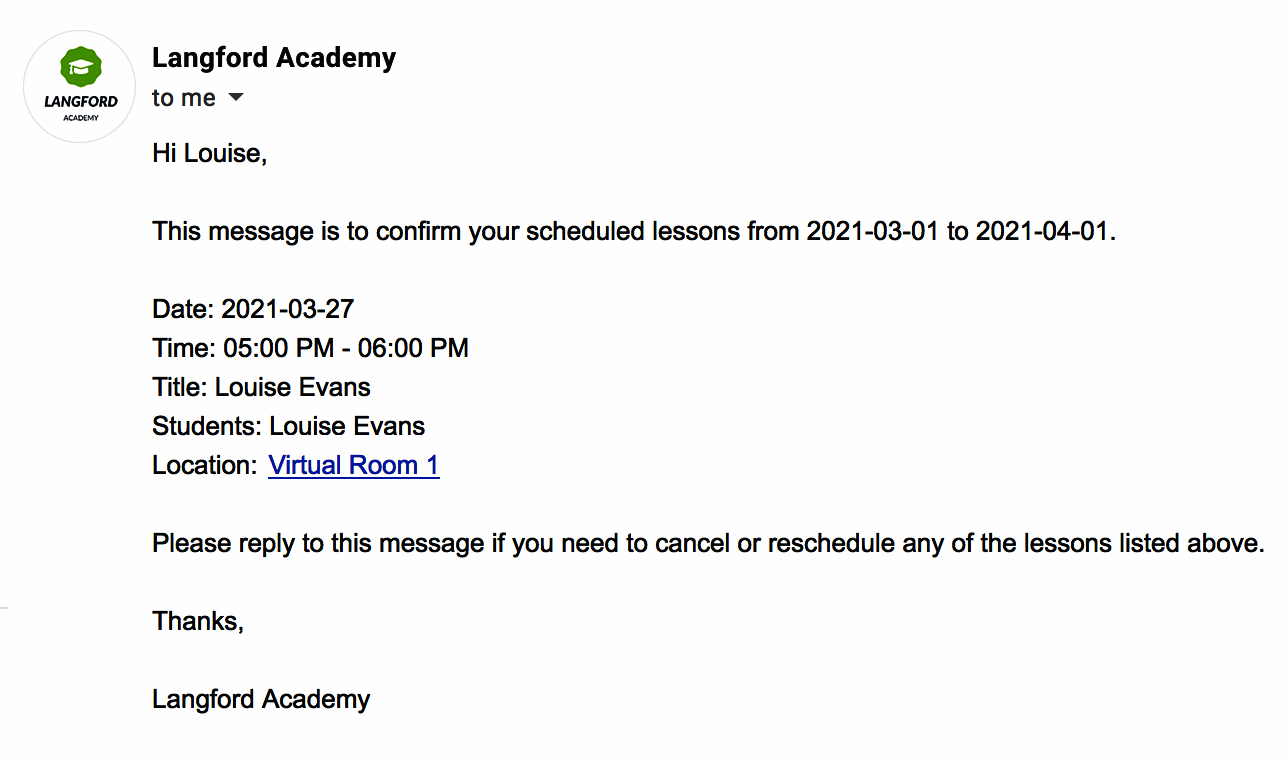This screenshot has width=1286, height=759.
Task: Click the LANGFORD wordmark inside the avatar
Action: 80,101
